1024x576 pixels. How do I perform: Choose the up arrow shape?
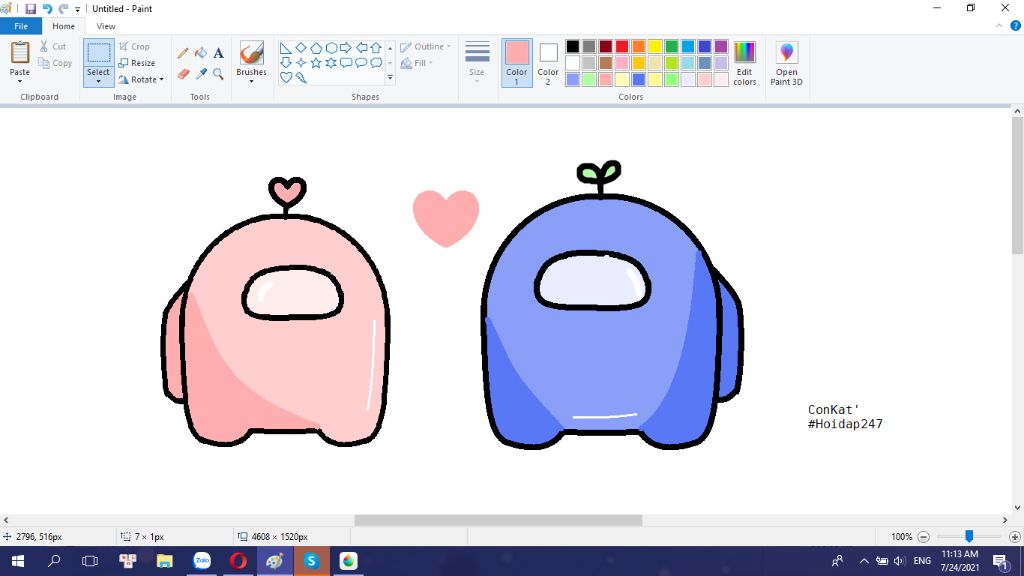(376, 48)
